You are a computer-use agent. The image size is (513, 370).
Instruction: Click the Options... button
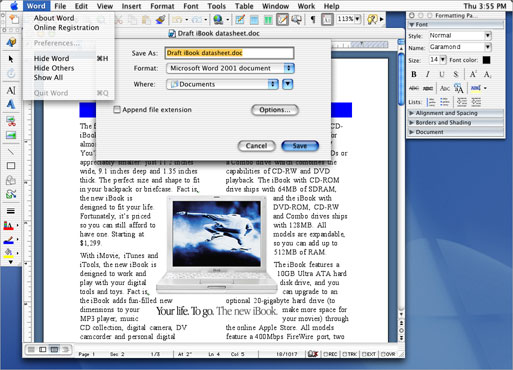(x=275, y=110)
